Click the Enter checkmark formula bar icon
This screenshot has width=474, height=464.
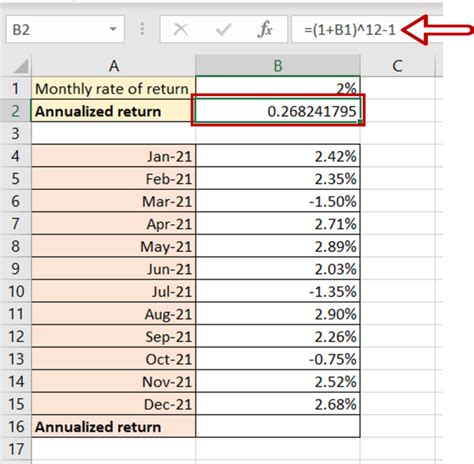point(223,30)
